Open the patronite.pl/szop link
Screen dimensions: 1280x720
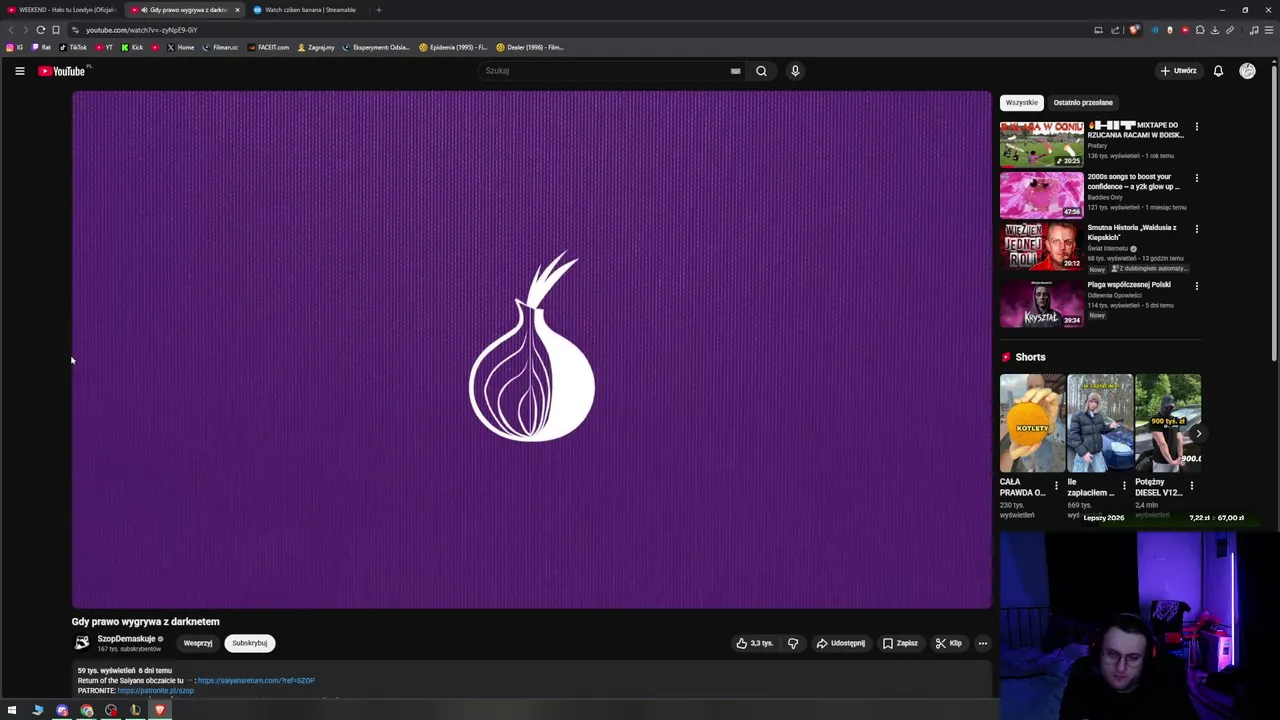(156, 691)
